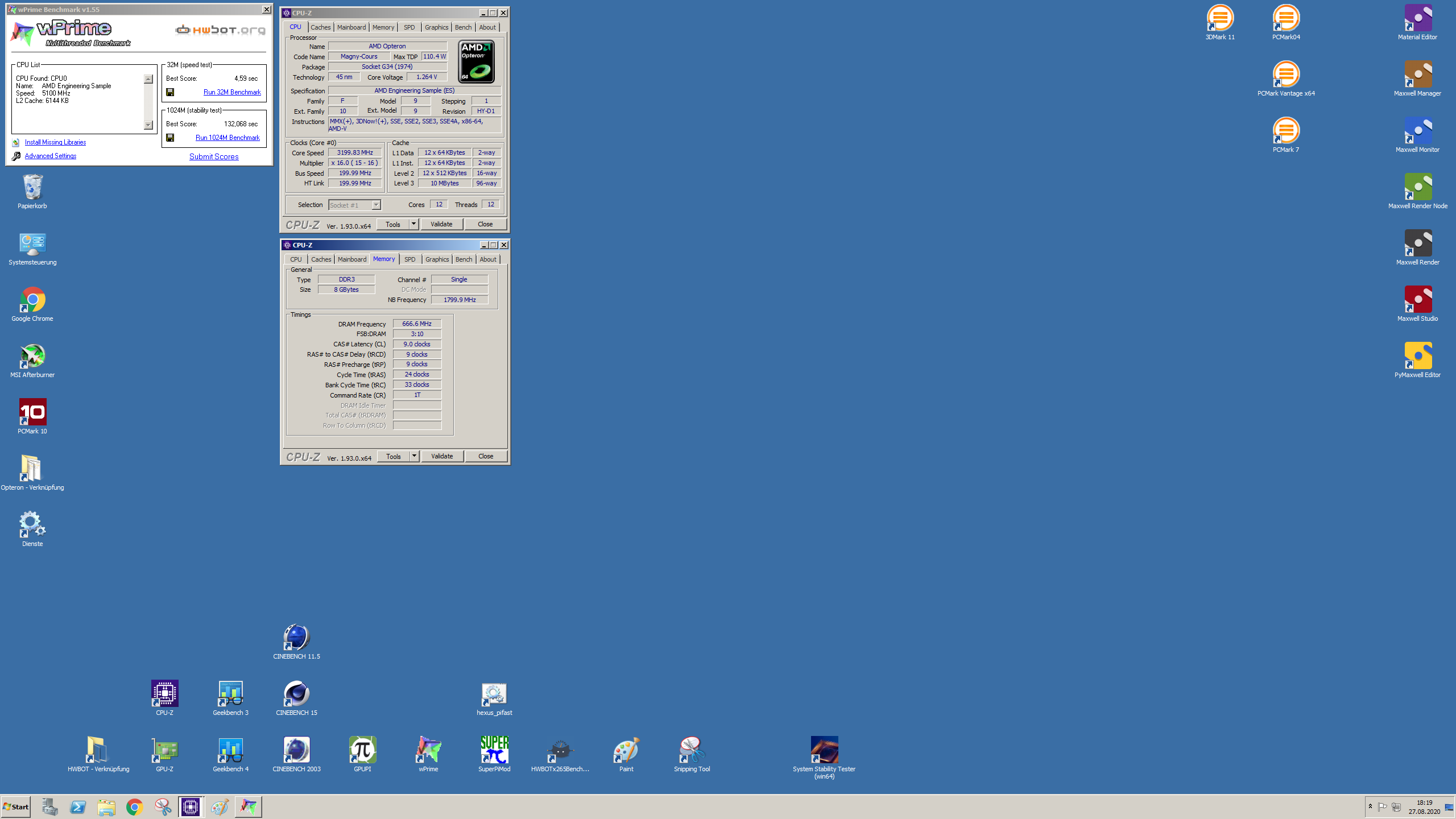The width and height of the screenshot is (1456, 819).
Task: Open CINEBENCH 15 icon
Action: click(x=296, y=698)
